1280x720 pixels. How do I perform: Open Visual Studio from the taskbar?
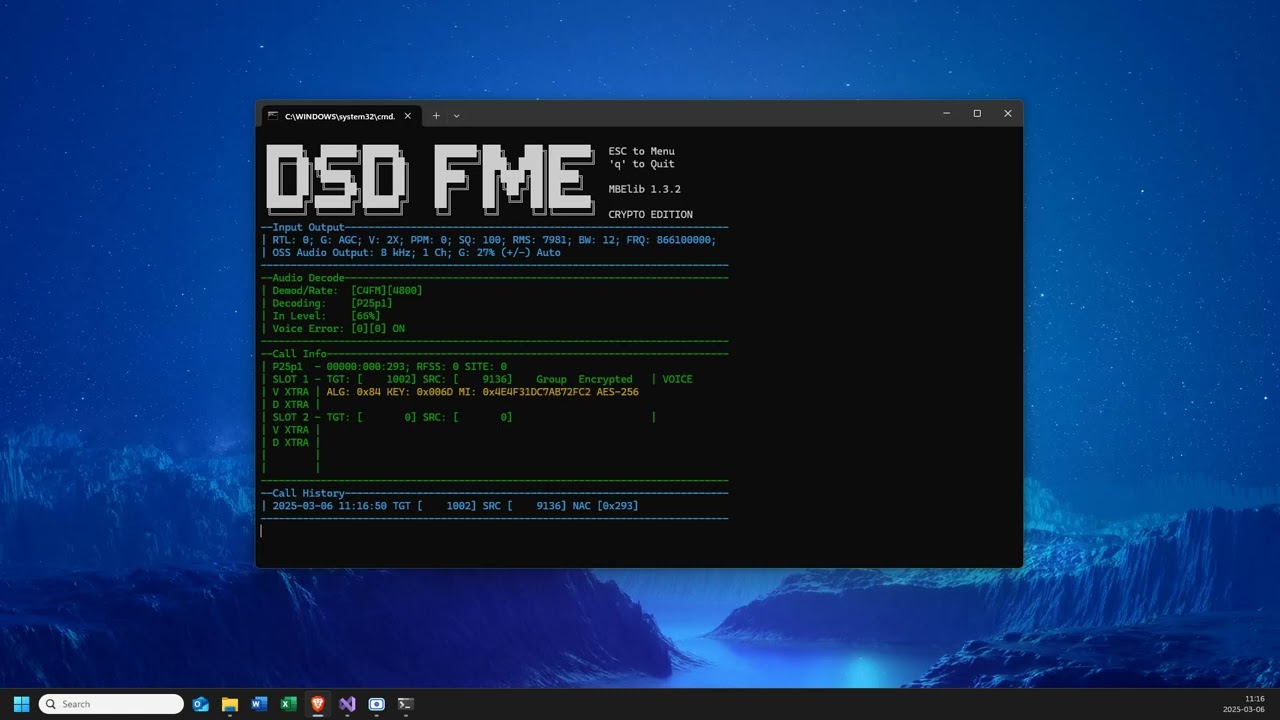point(347,704)
